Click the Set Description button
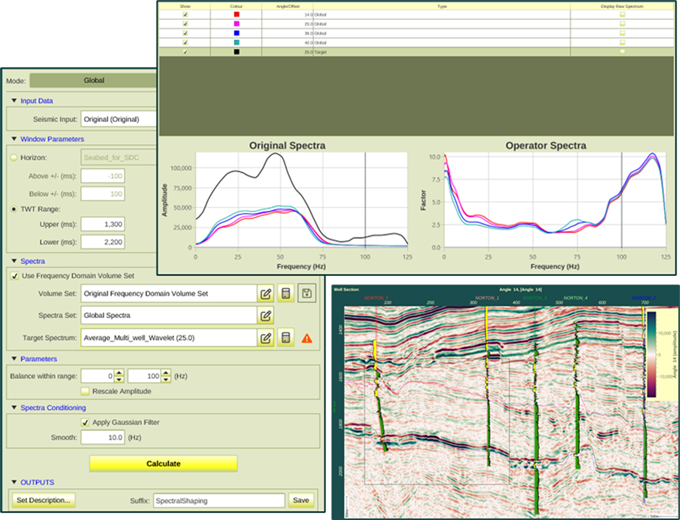Screen dimensions: 680x520 [44, 500]
